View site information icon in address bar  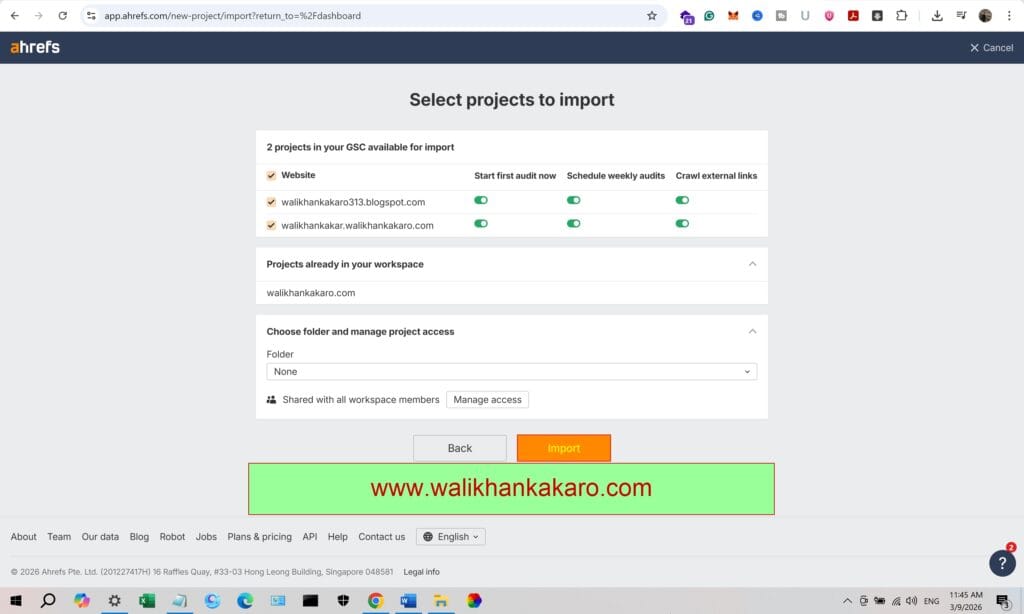[91, 16]
